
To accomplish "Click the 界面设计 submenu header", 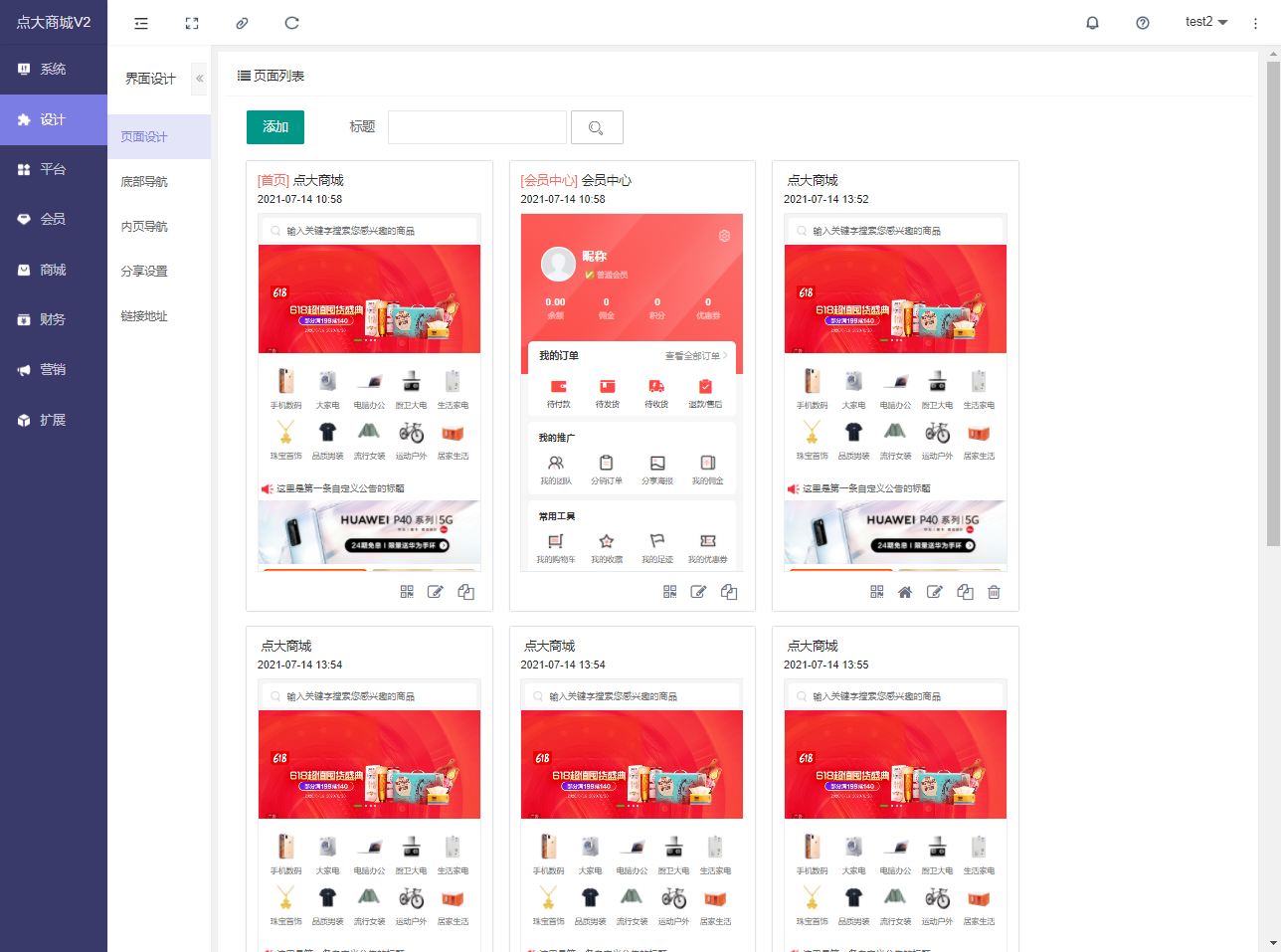I will tap(150, 79).
